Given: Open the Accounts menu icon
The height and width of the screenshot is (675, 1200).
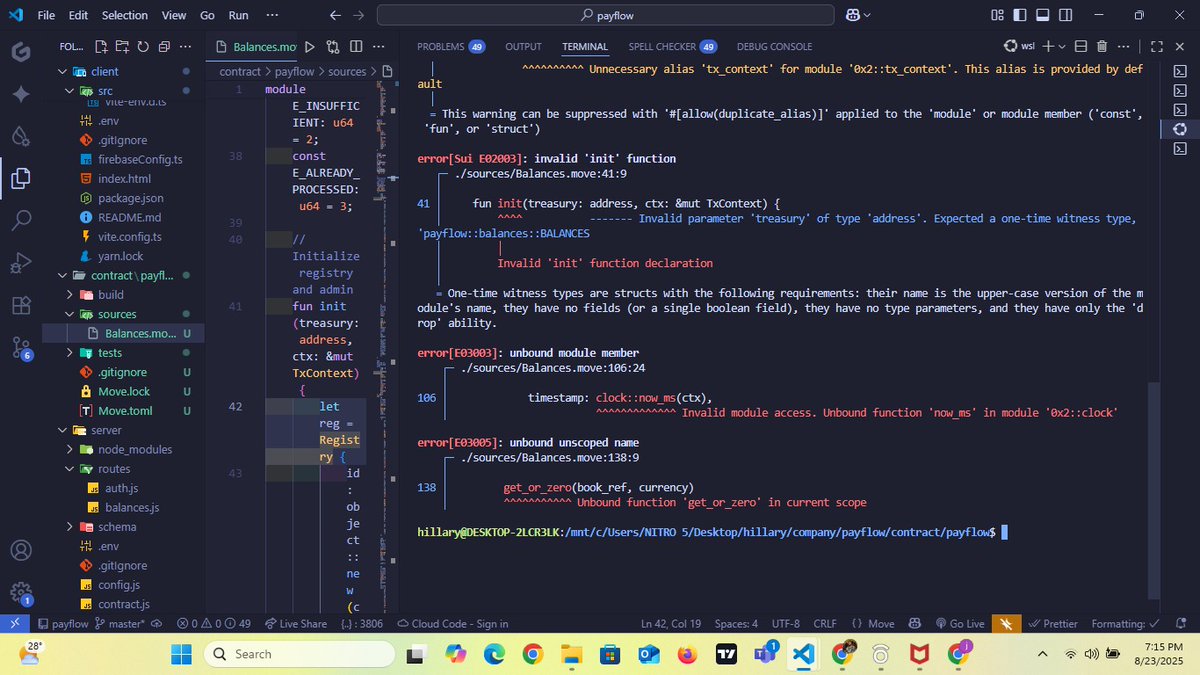Looking at the screenshot, I should tap(20, 550).
